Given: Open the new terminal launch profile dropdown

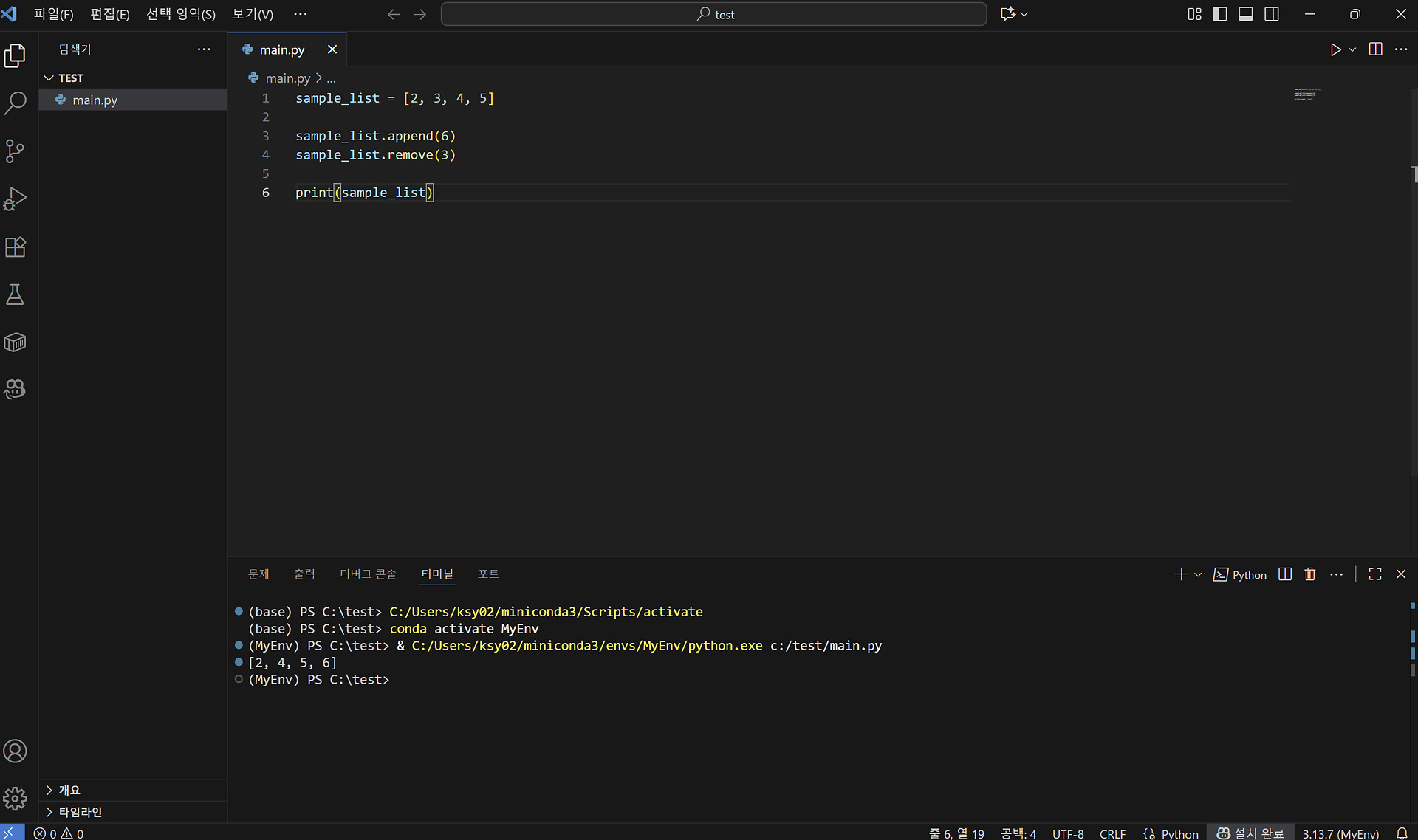Looking at the screenshot, I should tap(1198, 574).
